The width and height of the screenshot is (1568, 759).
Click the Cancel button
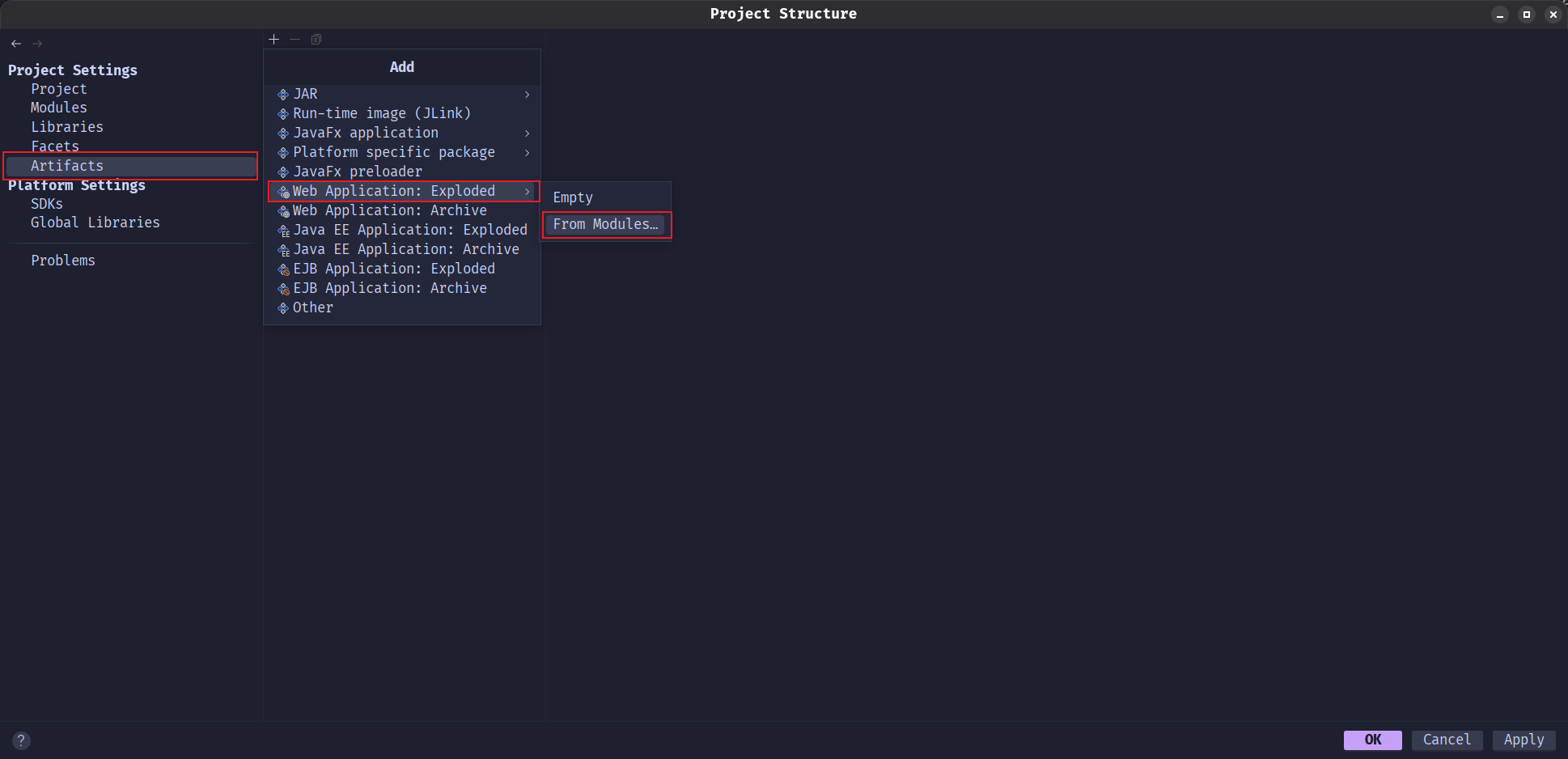(x=1447, y=740)
